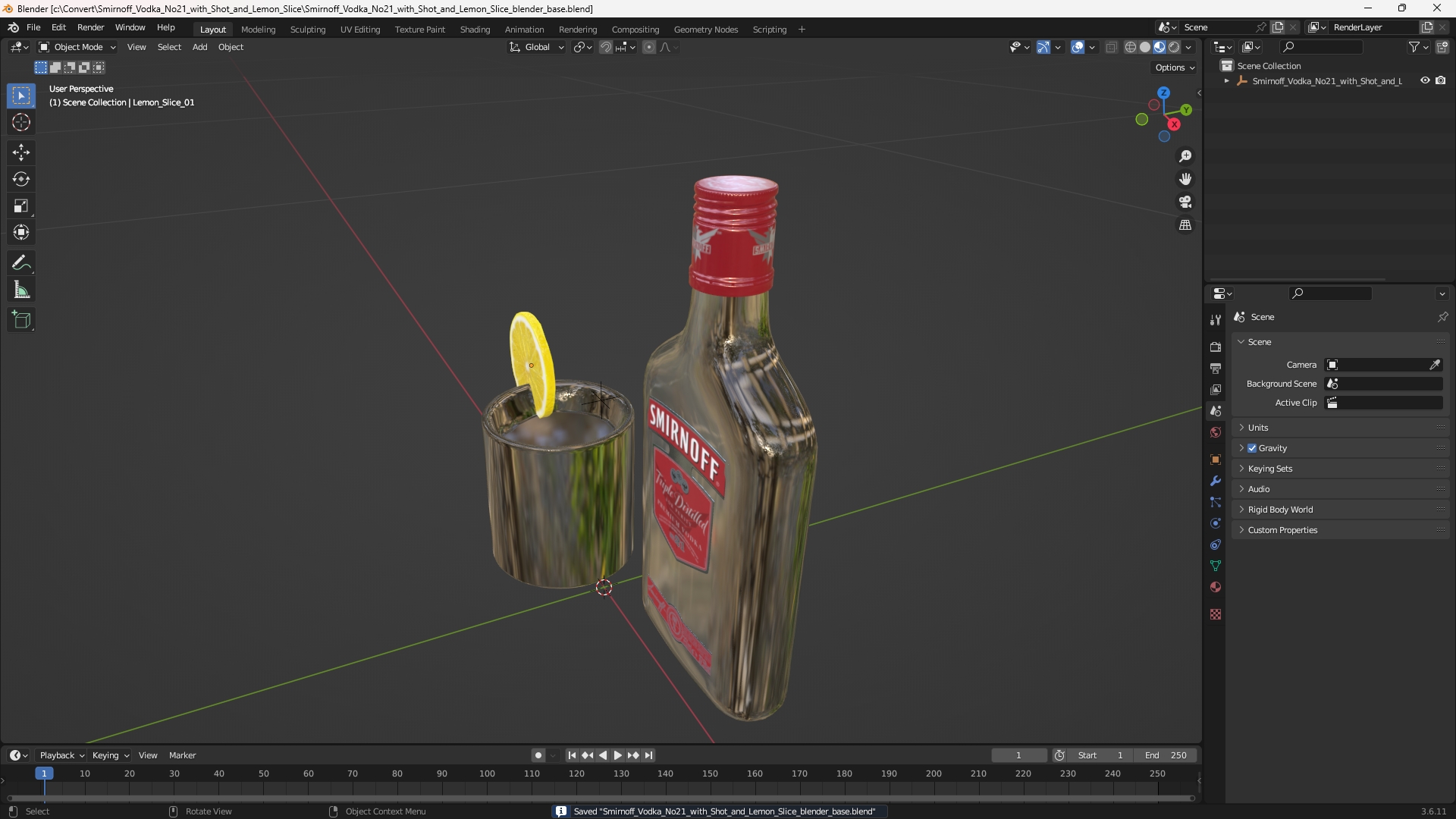Switch to the Shading workspace tab
This screenshot has width=1456, height=819.
click(475, 30)
